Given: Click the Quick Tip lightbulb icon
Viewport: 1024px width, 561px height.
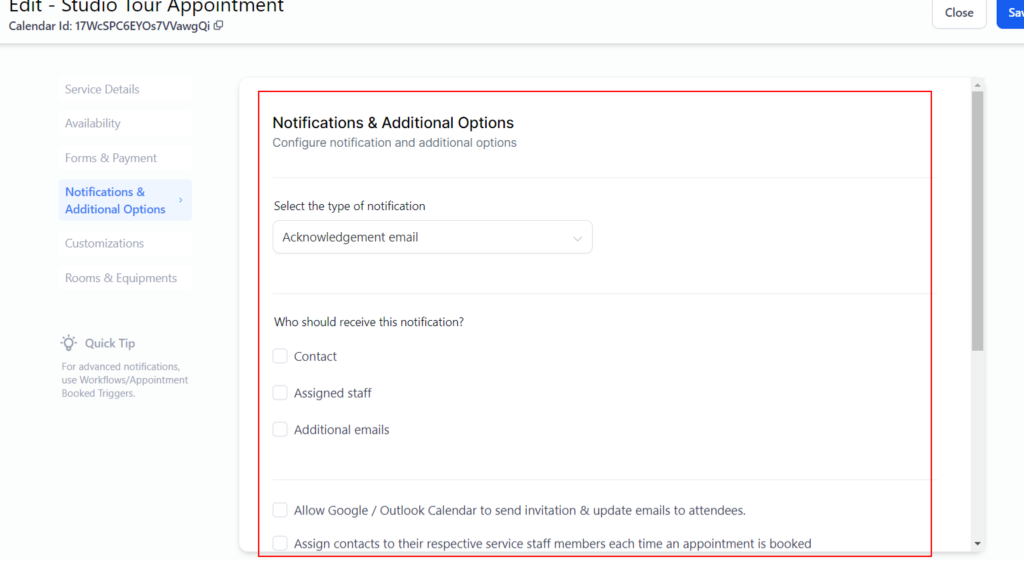Looking at the screenshot, I should (x=69, y=343).
